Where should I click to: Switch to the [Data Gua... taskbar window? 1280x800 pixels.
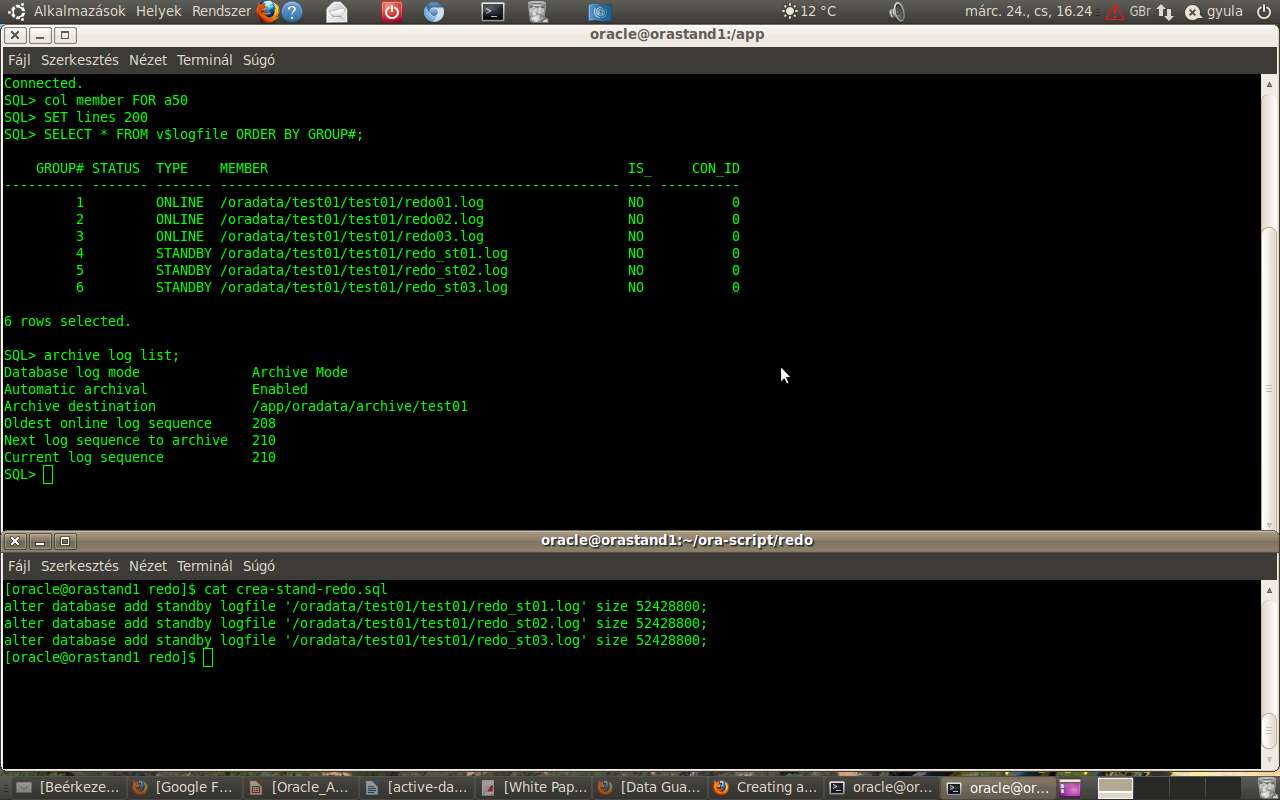pos(649,787)
